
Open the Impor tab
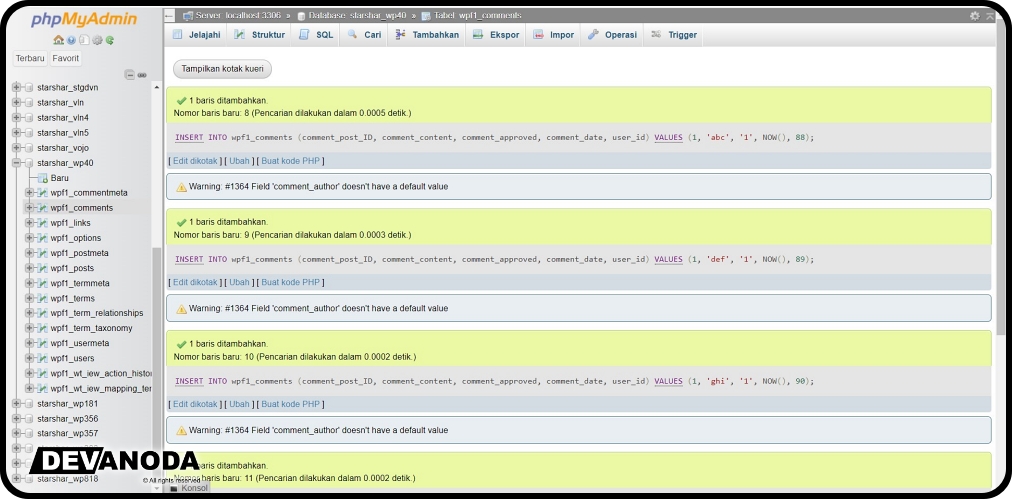[x=553, y=35]
